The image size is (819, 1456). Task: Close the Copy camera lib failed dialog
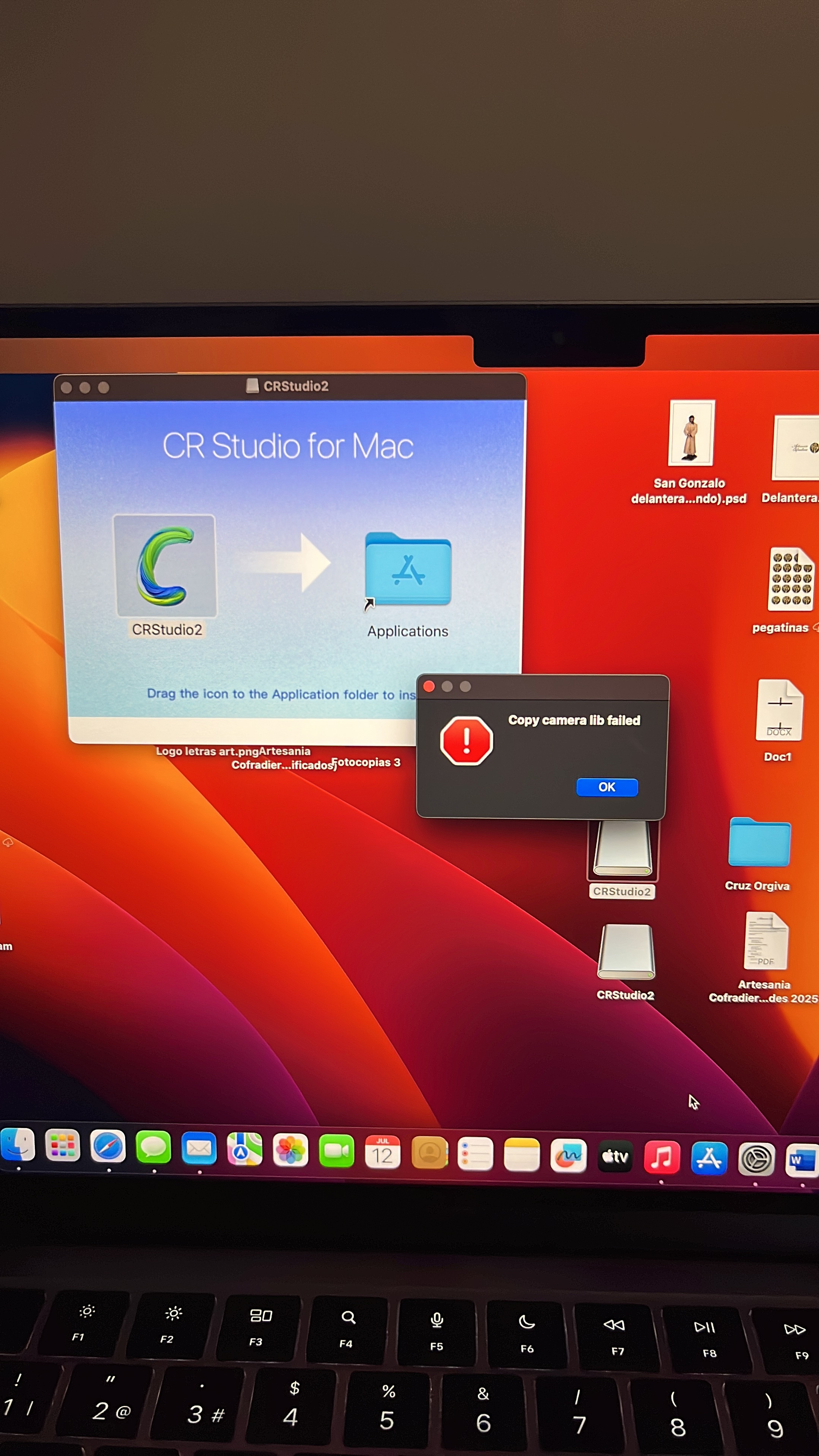(429, 686)
